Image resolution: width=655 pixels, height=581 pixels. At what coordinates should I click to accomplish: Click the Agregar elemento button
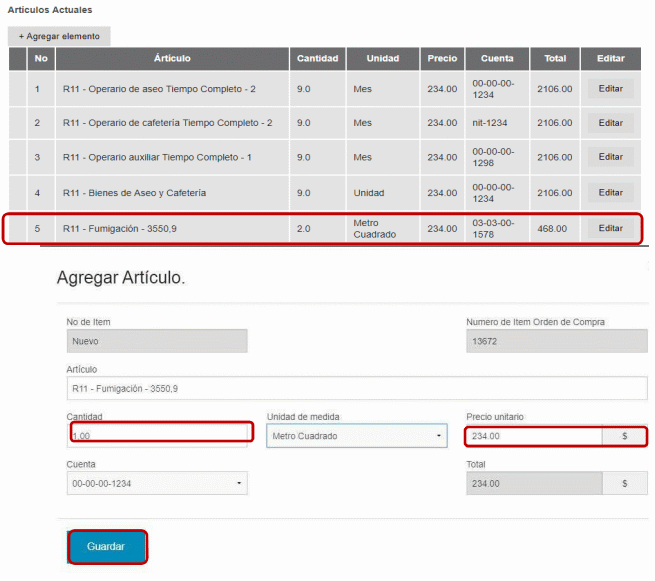[59, 36]
